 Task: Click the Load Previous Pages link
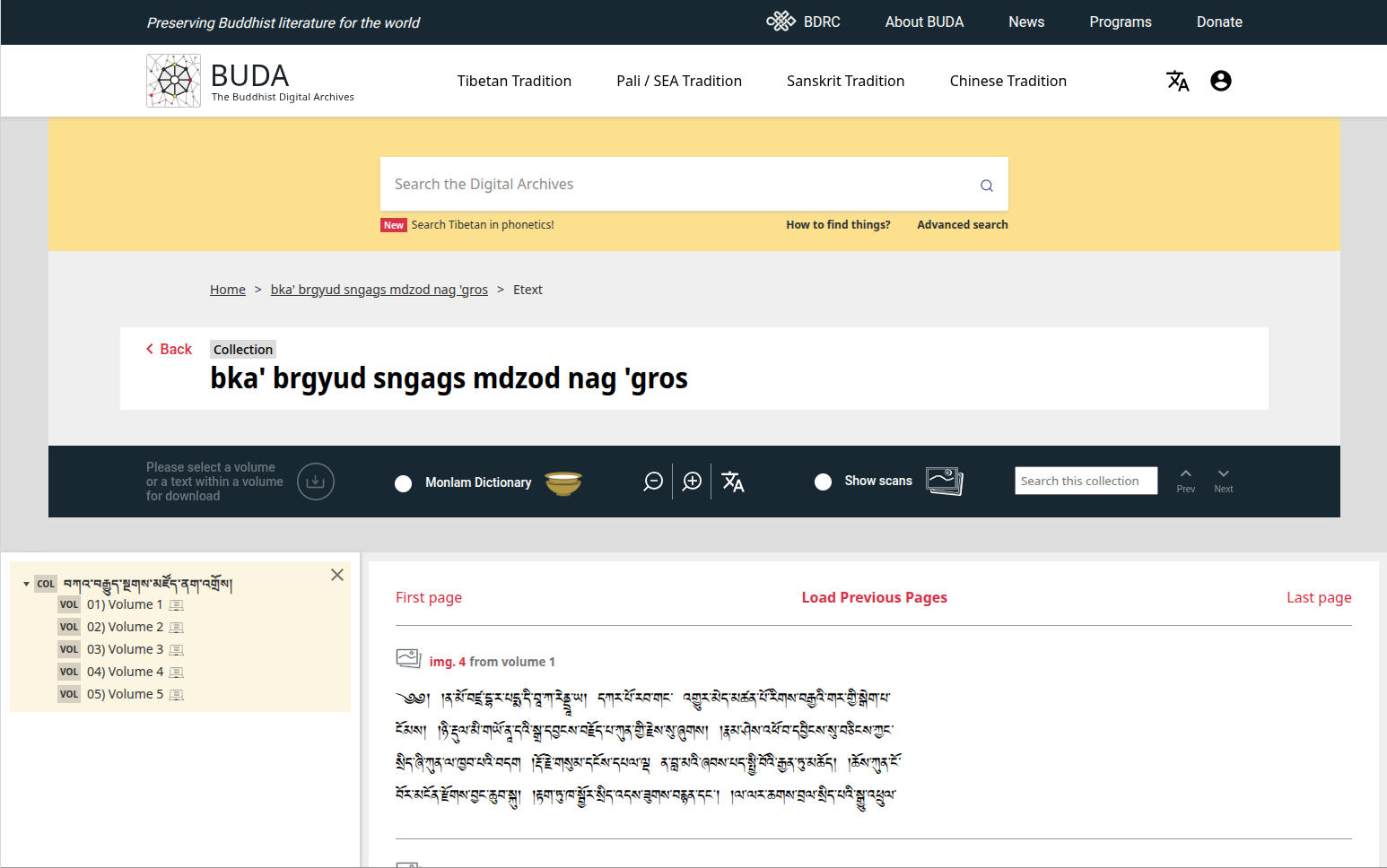click(874, 597)
